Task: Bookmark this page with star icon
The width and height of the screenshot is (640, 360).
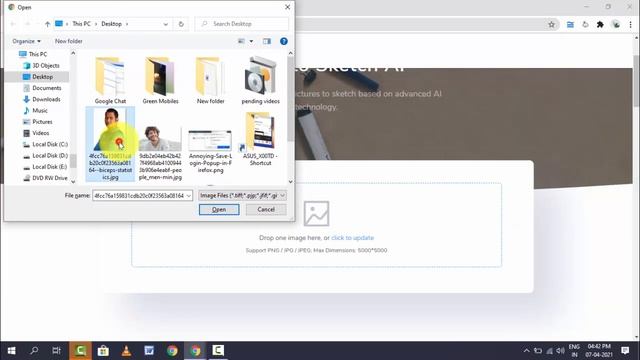Action: tap(551, 24)
